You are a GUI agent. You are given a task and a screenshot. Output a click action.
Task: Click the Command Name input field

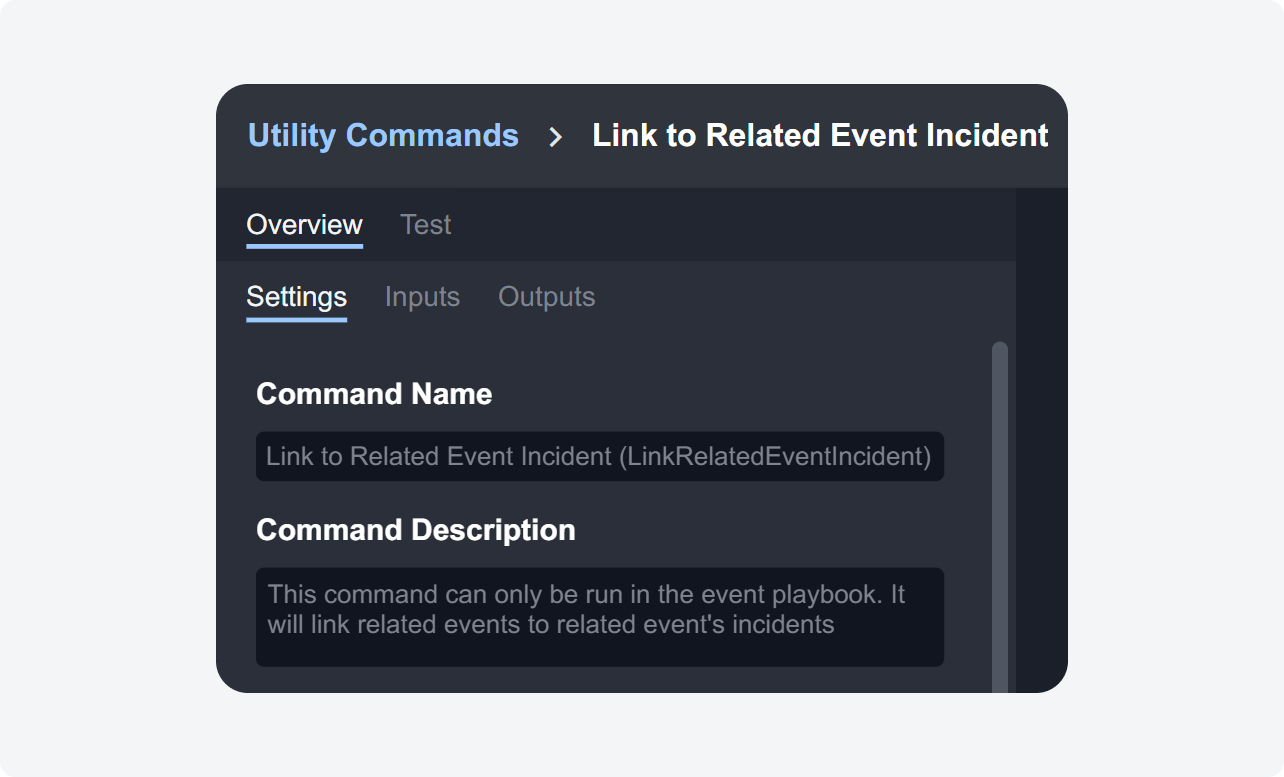[599, 457]
